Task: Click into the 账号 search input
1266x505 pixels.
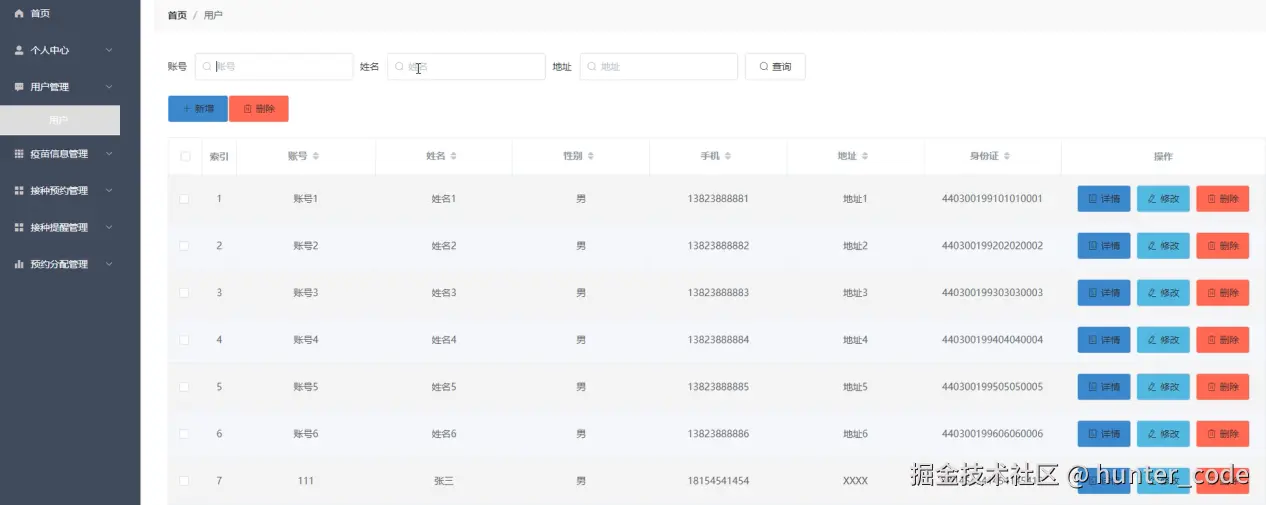Action: pyautogui.click(x=274, y=67)
